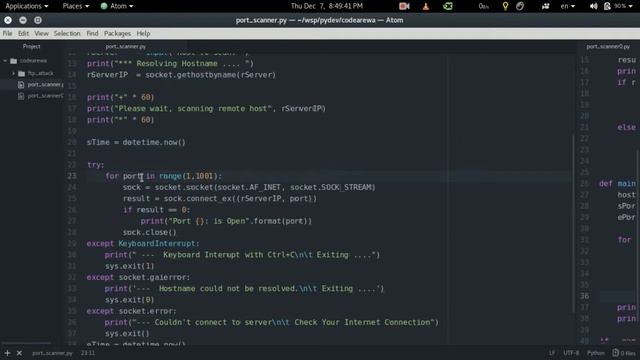The height and width of the screenshot is (360, 640).
Task: Select the ftp_attack folder in tree
Action: (x=40, y=73)
